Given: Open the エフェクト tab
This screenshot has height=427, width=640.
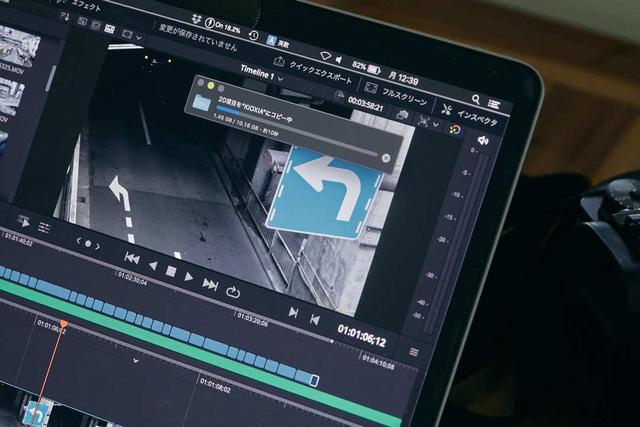Looking at the screenshot, I should click(85, 5).
